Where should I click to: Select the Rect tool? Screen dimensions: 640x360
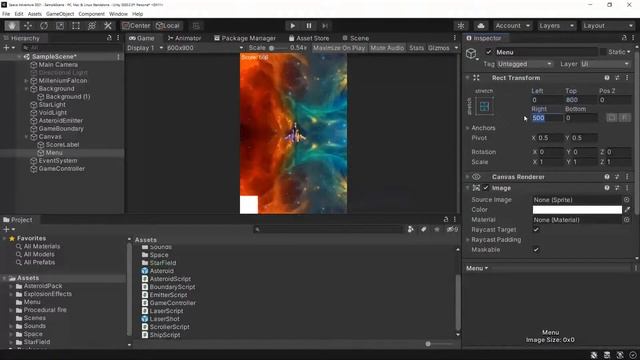(x=76, y=26)
